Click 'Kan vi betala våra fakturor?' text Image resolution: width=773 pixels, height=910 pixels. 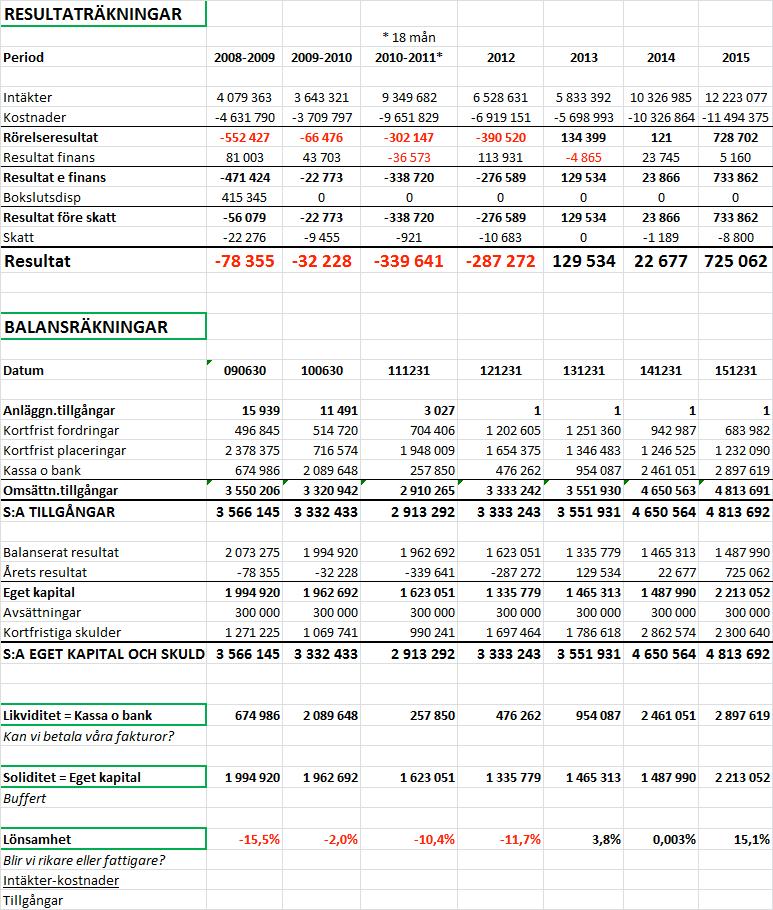click(88, 736)
